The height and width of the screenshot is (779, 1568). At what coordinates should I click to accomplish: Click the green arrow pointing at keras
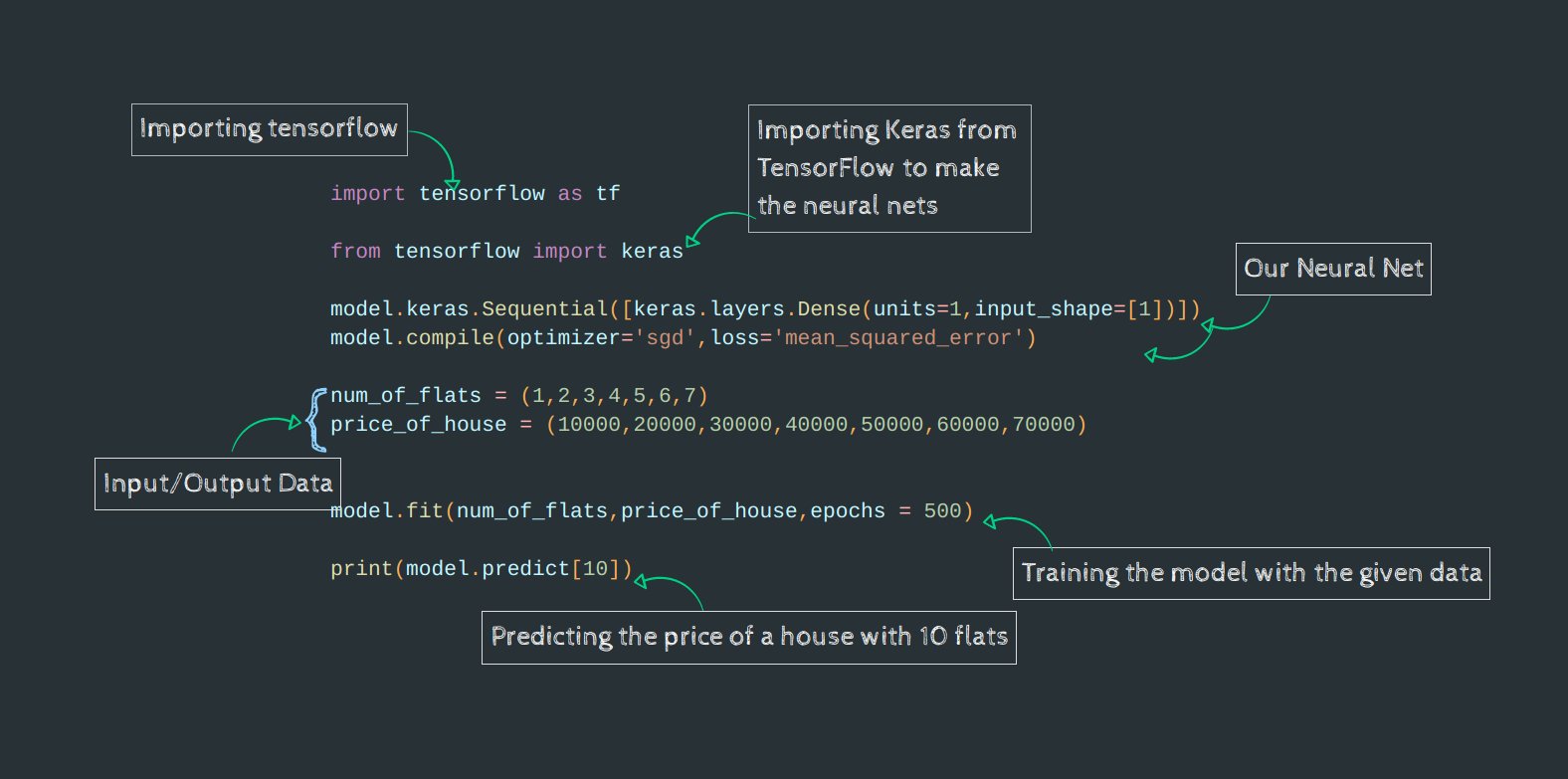(x=714, y=223)
